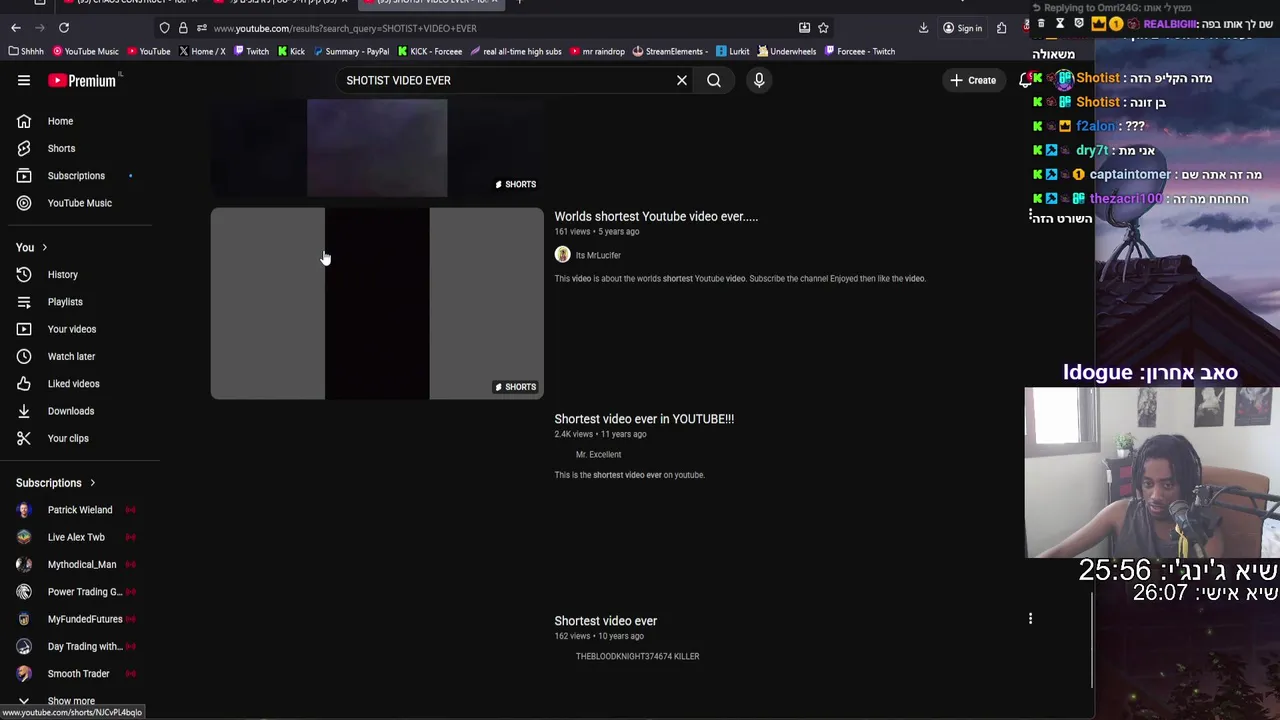Image resolution: width=1280 pixels, height=720 pixels.
Task: Open the YouTube Music bookmark
Action: pyautogui.click(x=86, y=51)
